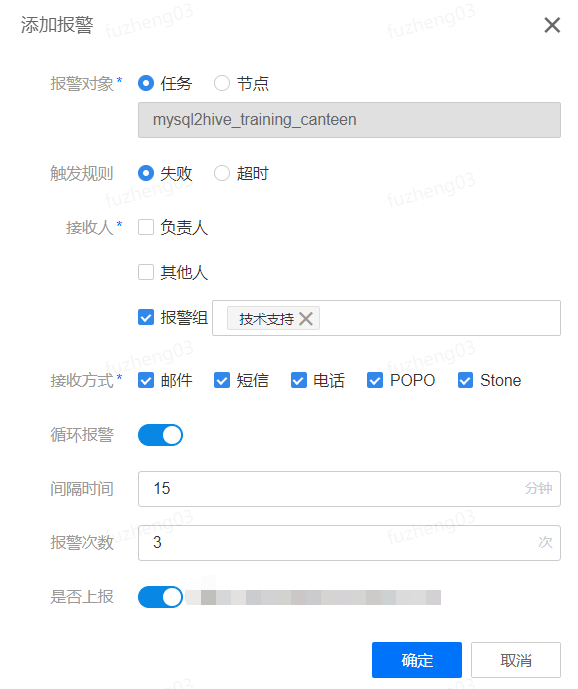Confirm with the 确定 button
The height and width of the screenshot is (689, 578).
pyautogui.click(x=417, y=660)
